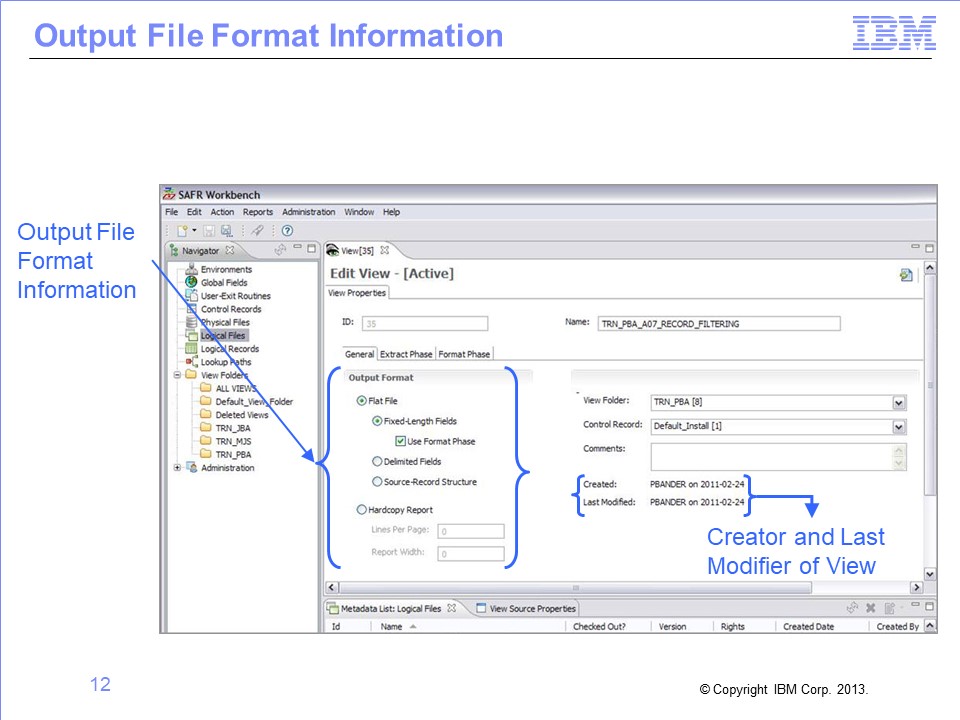Screen dimensions: 960x720
Task: Select Environments icon in Navigator
Action: [191, 269]
